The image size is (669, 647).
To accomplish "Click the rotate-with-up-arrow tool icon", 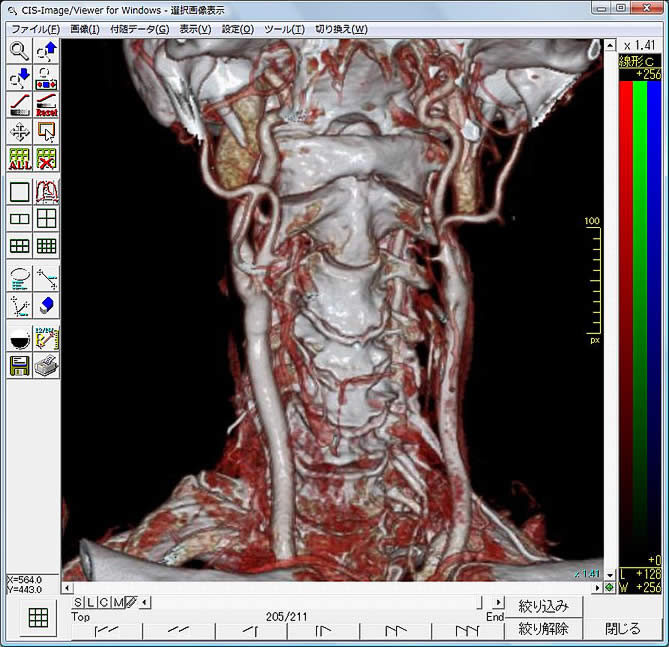I will click(x=47, y=52).
